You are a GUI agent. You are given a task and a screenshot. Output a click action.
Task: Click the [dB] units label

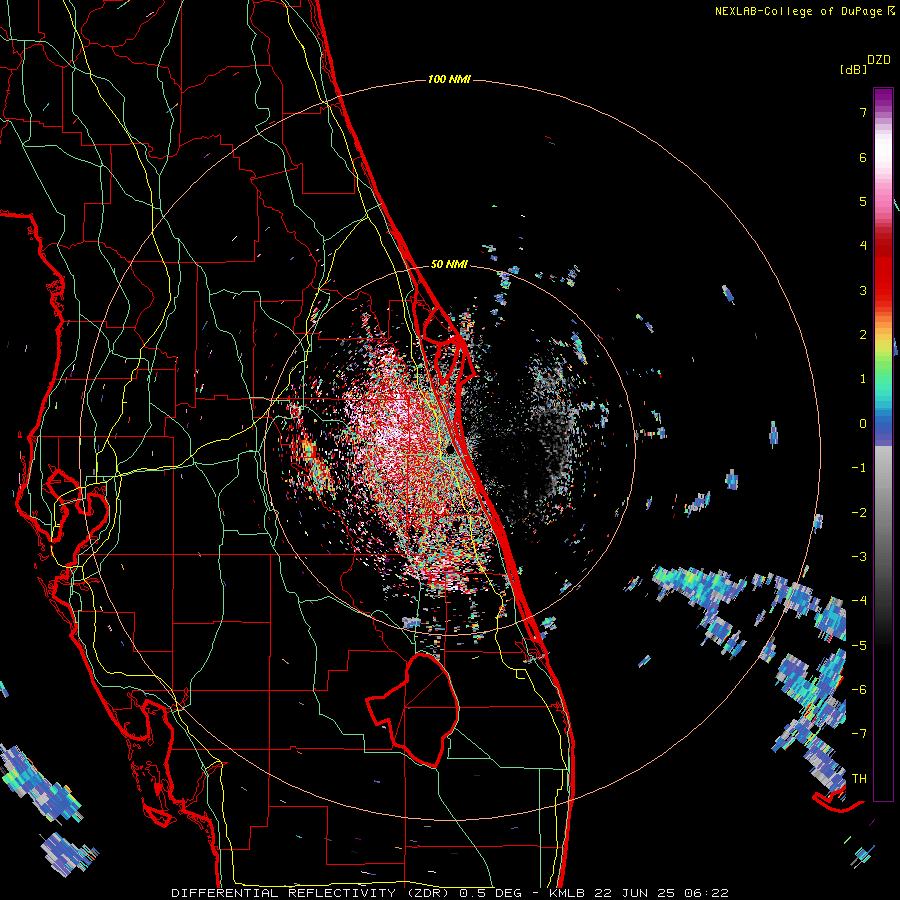(854, 69)
